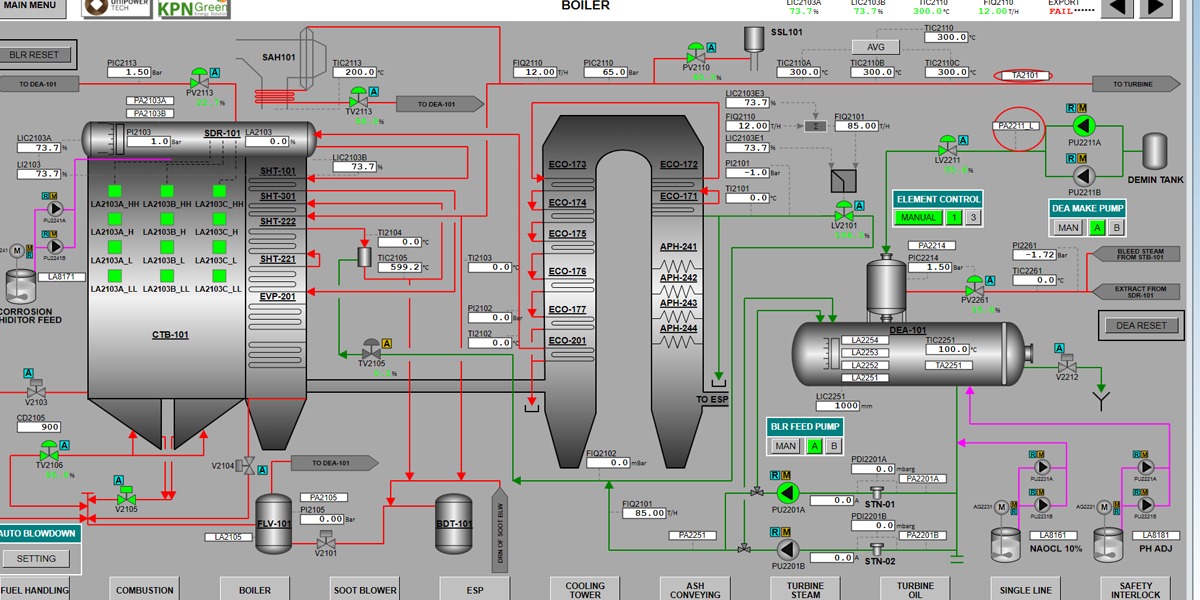Open the SOOT BLOWER tab
Image resolution: width=1200 pixels, height=600 pixels.
pos(365,589)
